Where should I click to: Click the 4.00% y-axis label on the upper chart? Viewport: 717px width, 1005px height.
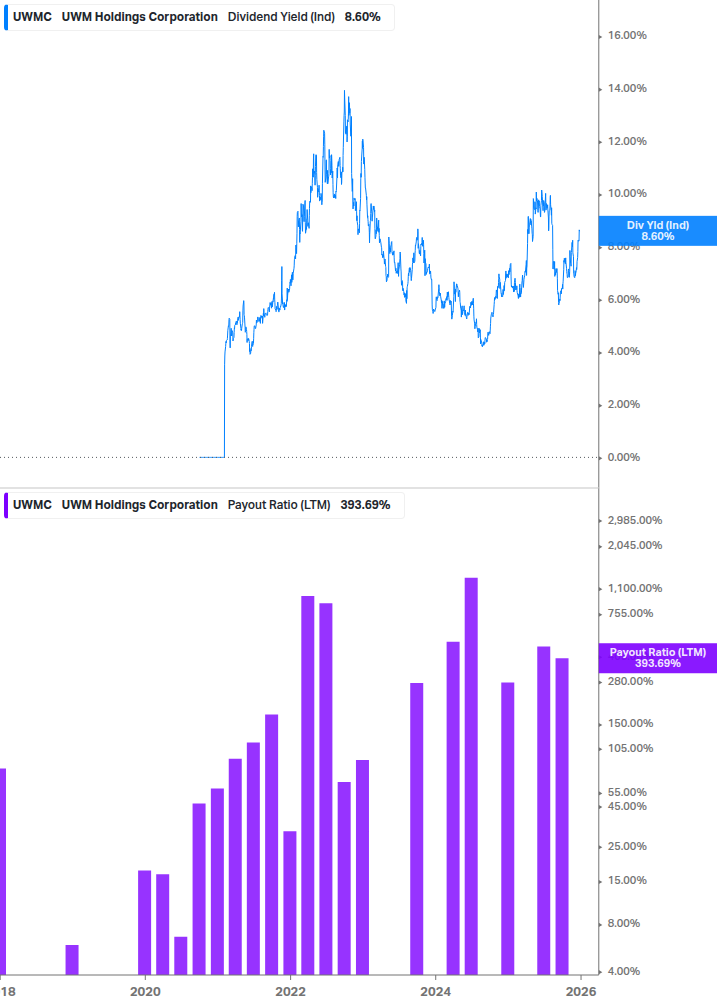coord(623,351)
